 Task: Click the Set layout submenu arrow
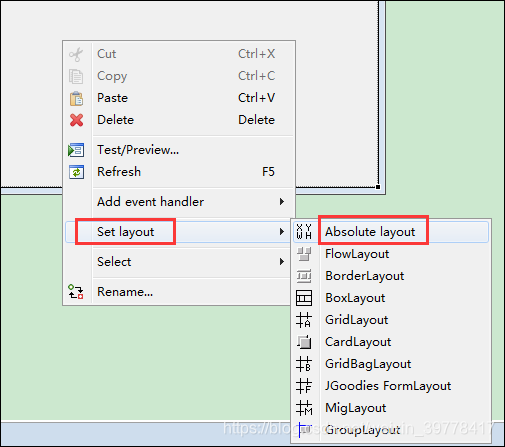pos(282,232)
